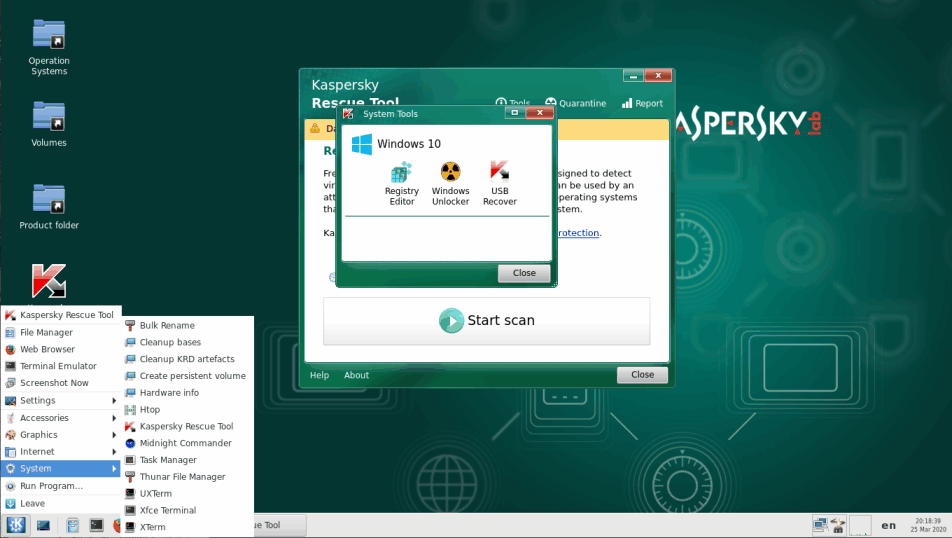Viewport: 952px width, 538px height.
Task: Click the Windows 10 logo icon
Action: 362,144
